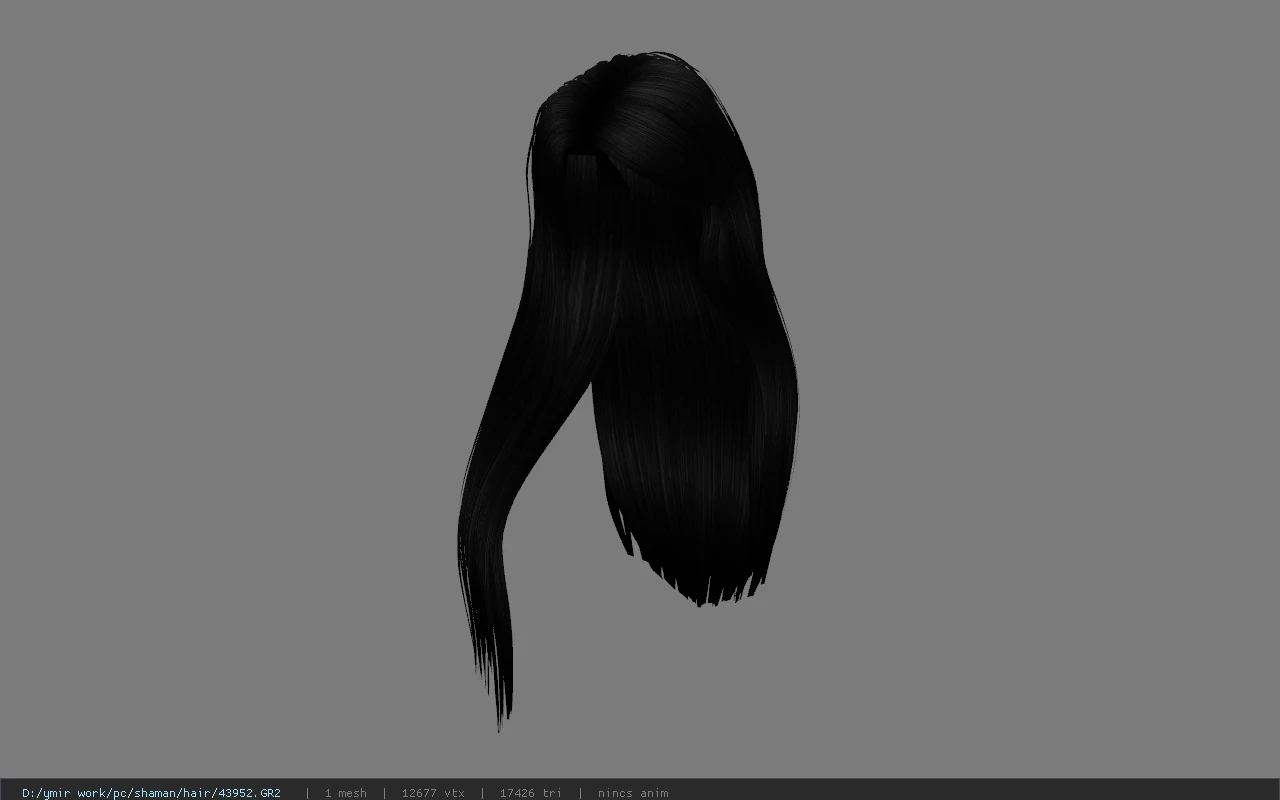Click the '1 mesh' status entry
The image size is (1280, 800).
pos(346,793)
